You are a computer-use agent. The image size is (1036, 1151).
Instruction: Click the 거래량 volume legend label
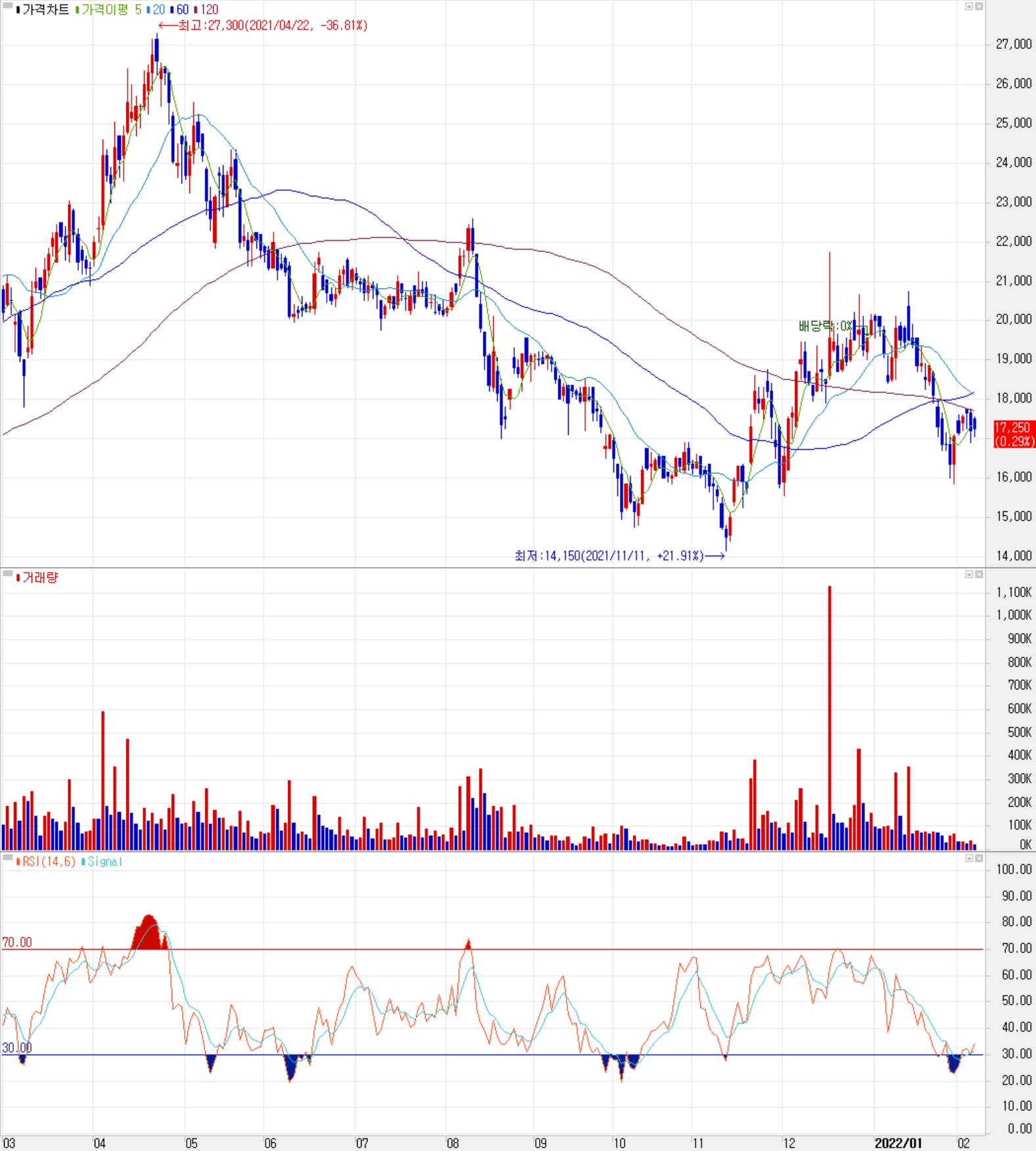tap(37, 578)
